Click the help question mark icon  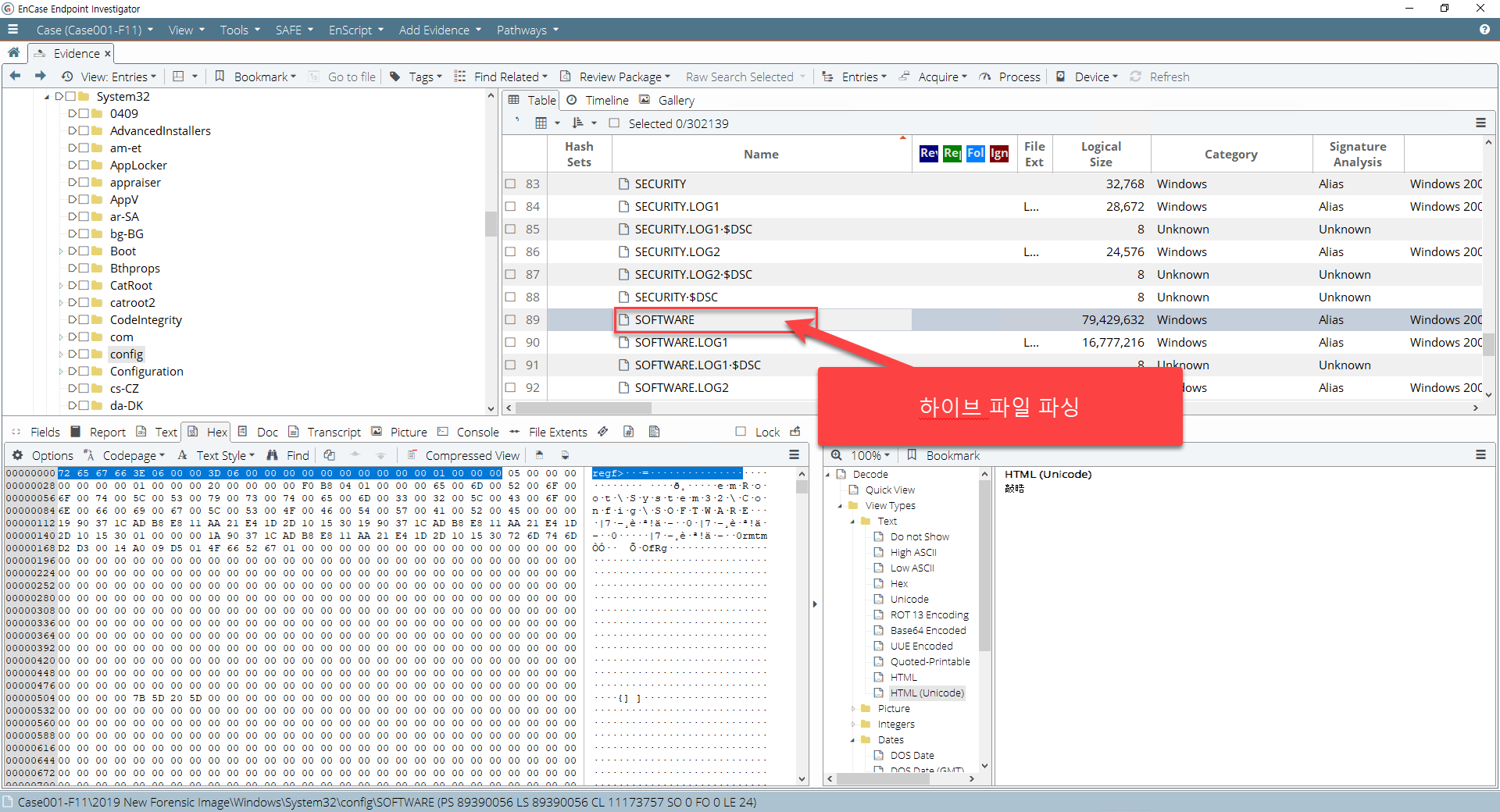click(x=1484, y=30)
